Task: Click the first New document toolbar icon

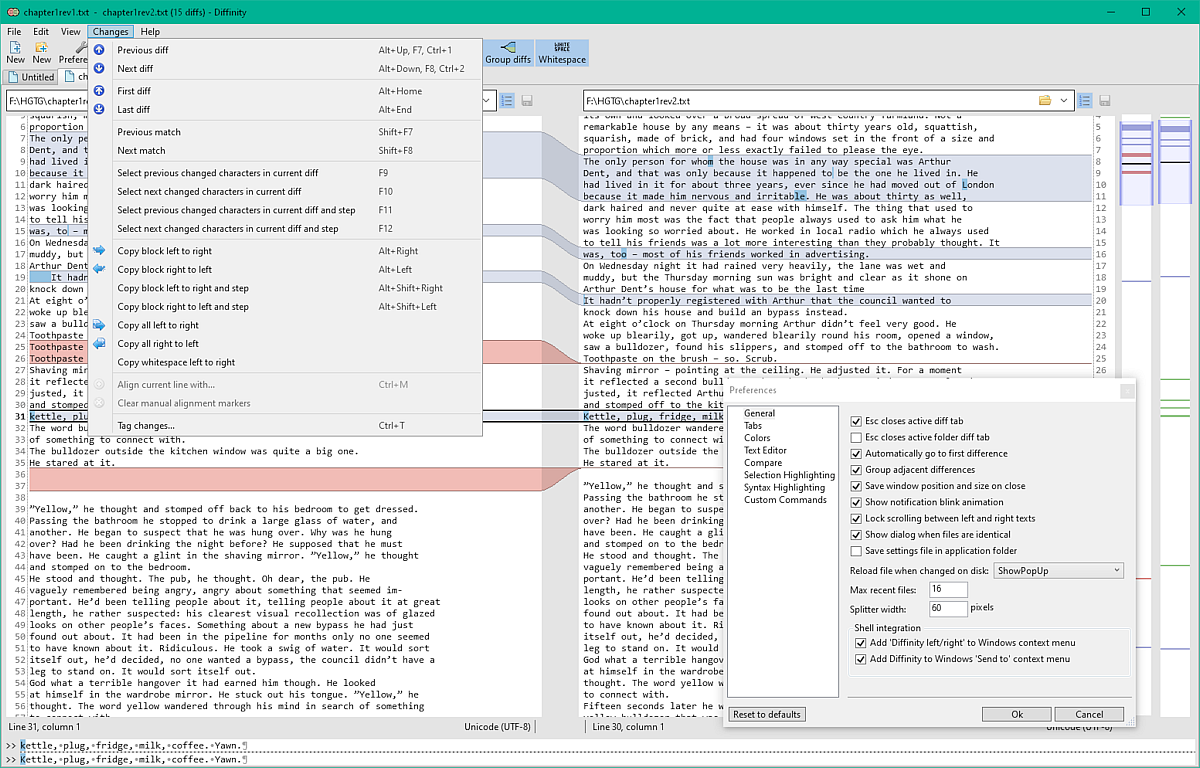Action: (x=15, y=53)
